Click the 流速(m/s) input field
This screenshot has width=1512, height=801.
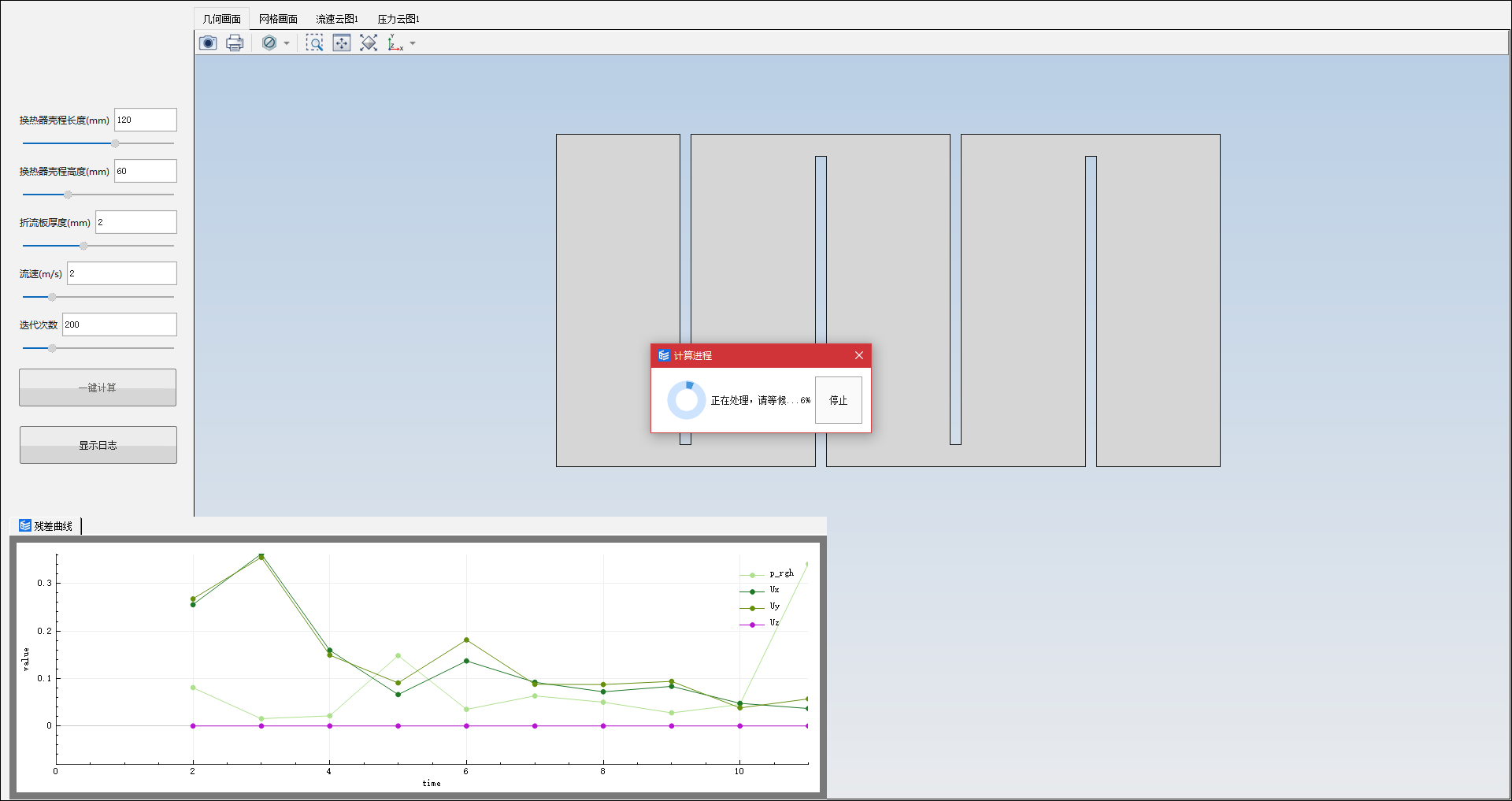(122, 273)
